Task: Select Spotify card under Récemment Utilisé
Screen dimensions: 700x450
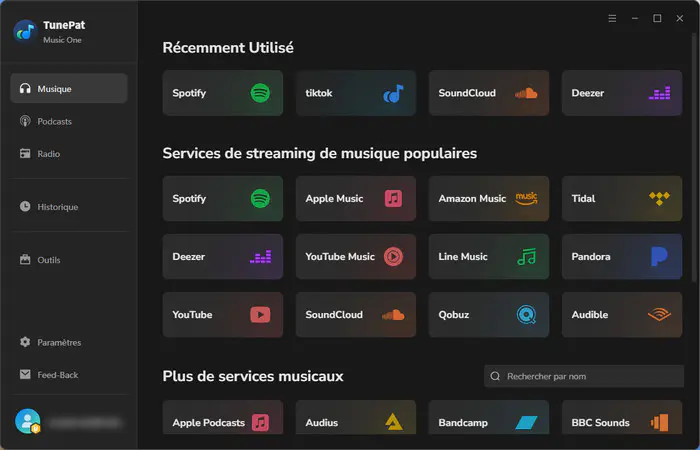Action: tap(223, 93)
